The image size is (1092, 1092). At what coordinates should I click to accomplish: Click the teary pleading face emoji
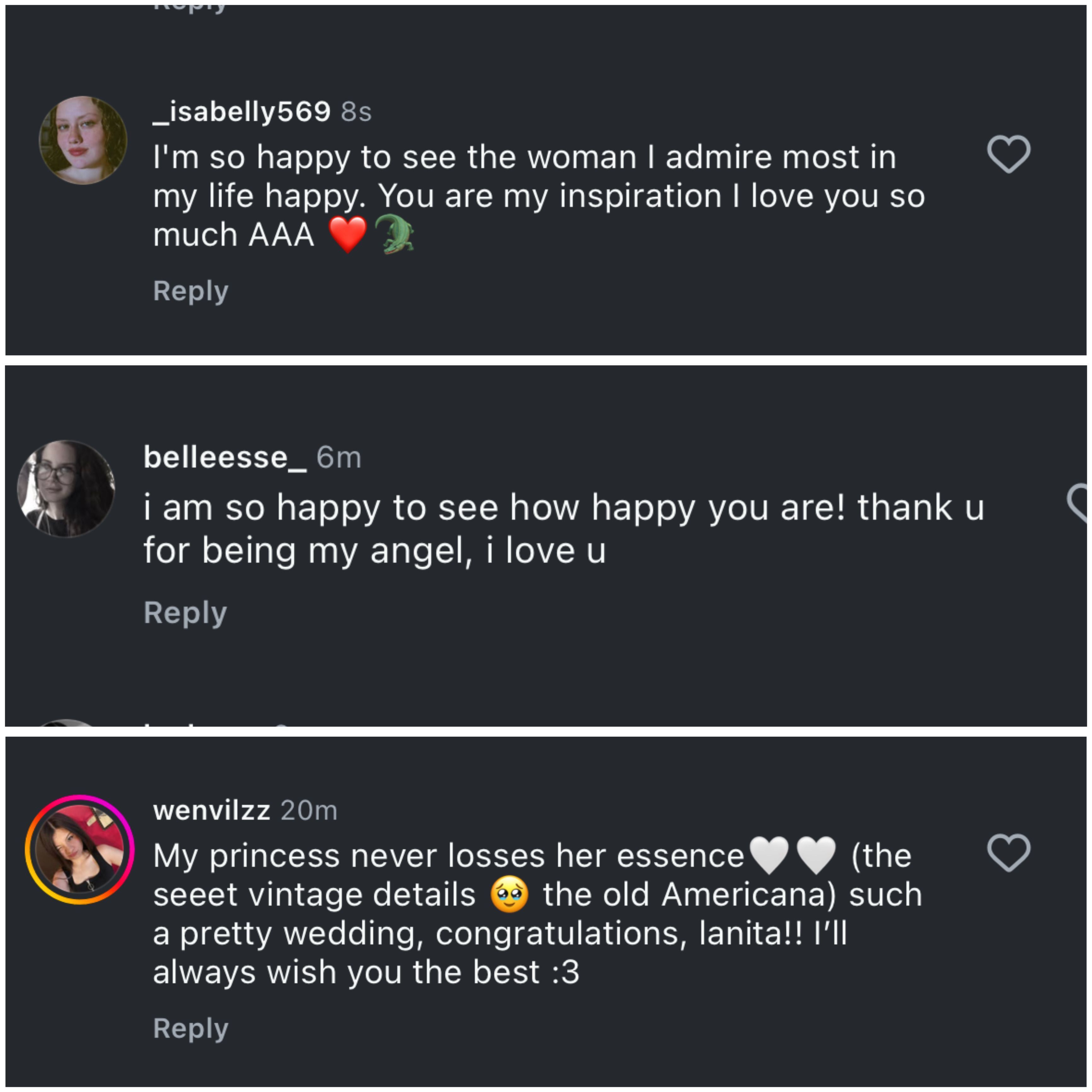[509, 895]
